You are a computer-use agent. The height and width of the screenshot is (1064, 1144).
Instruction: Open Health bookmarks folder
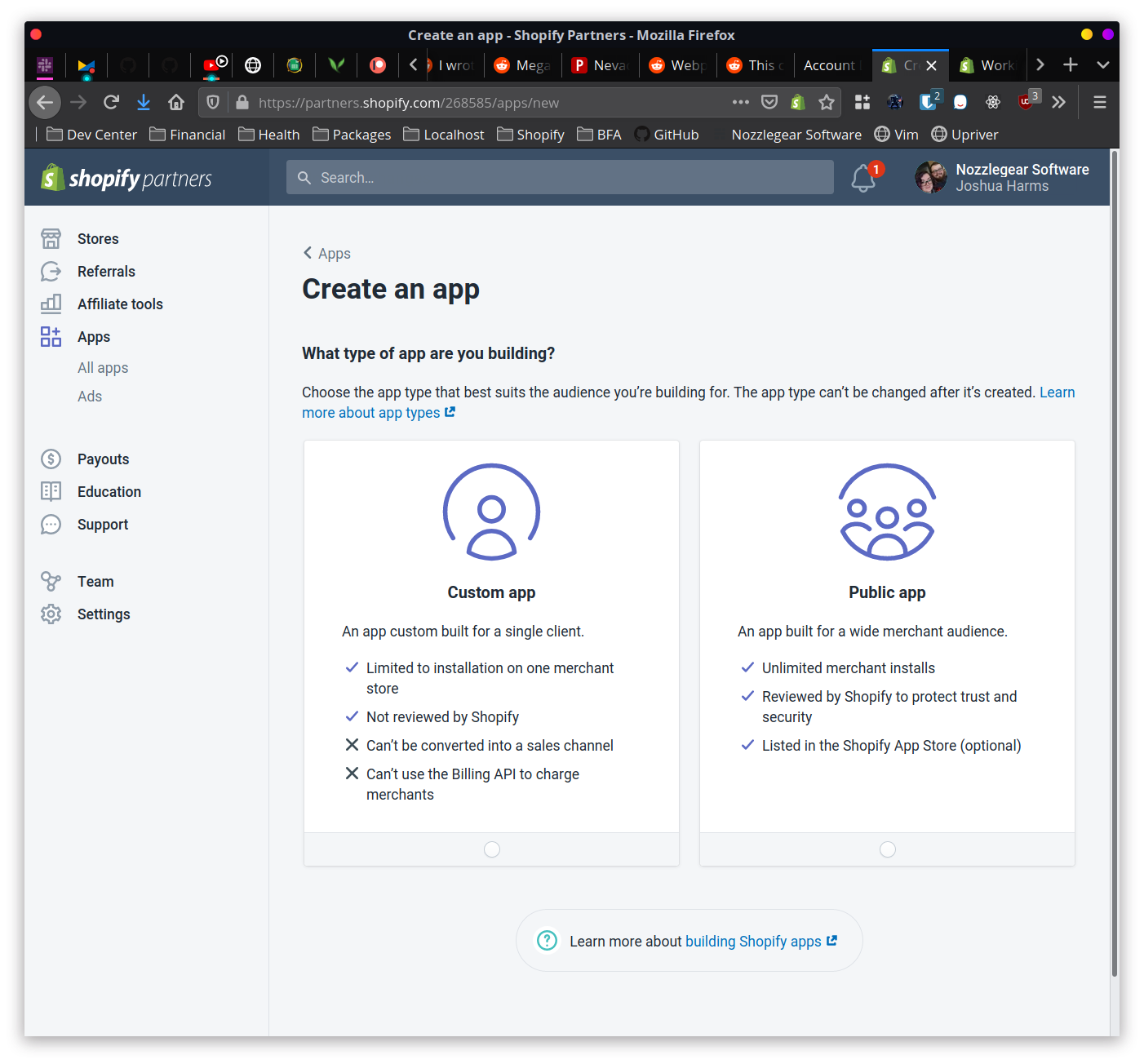point(269,135)
